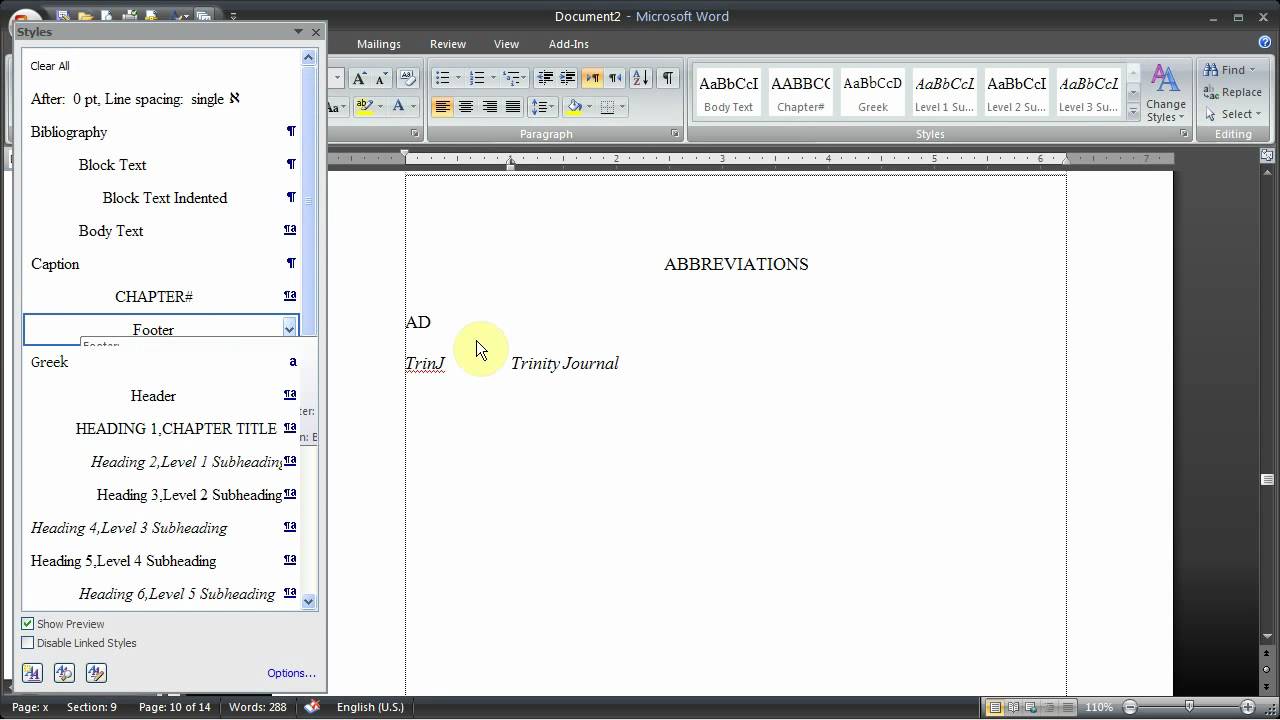1280x720 pixels.
Task: Apply the Greek gallery style
Action: pyautogui.click(x=873, y=93)
